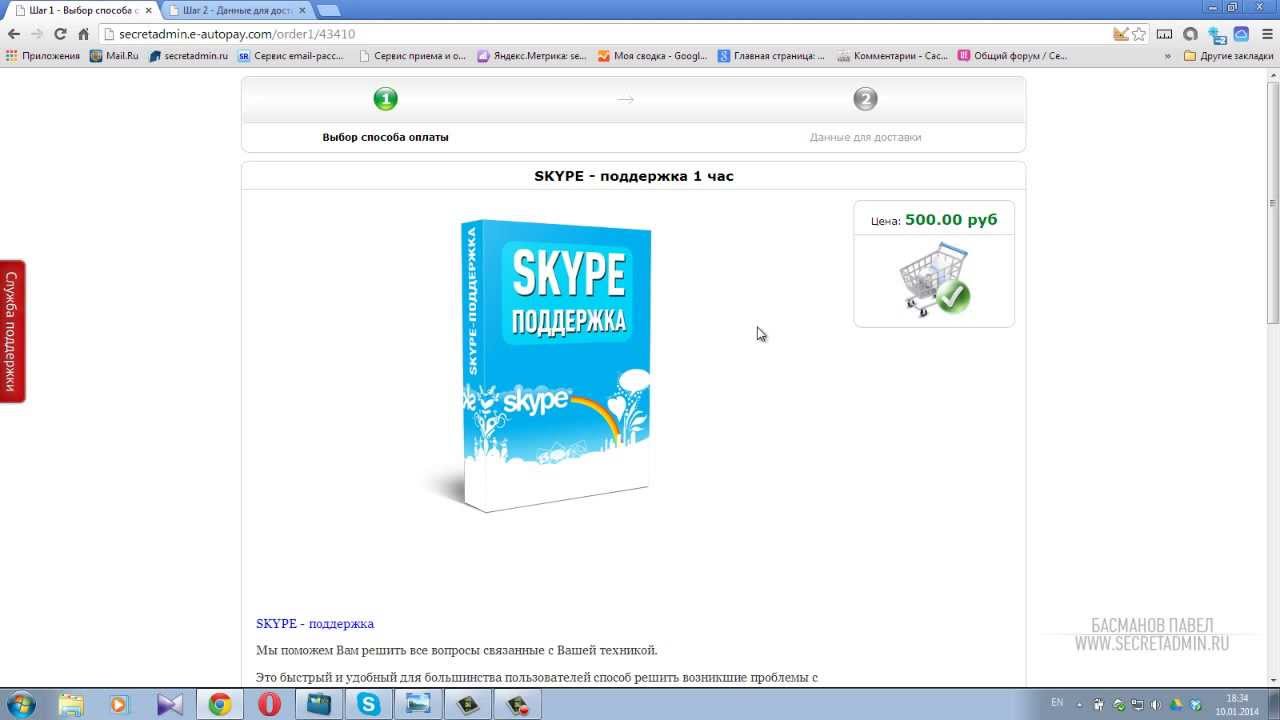Open a new browser tab
This screenshot has height=720, width=1280.
(x=328, y=10)
